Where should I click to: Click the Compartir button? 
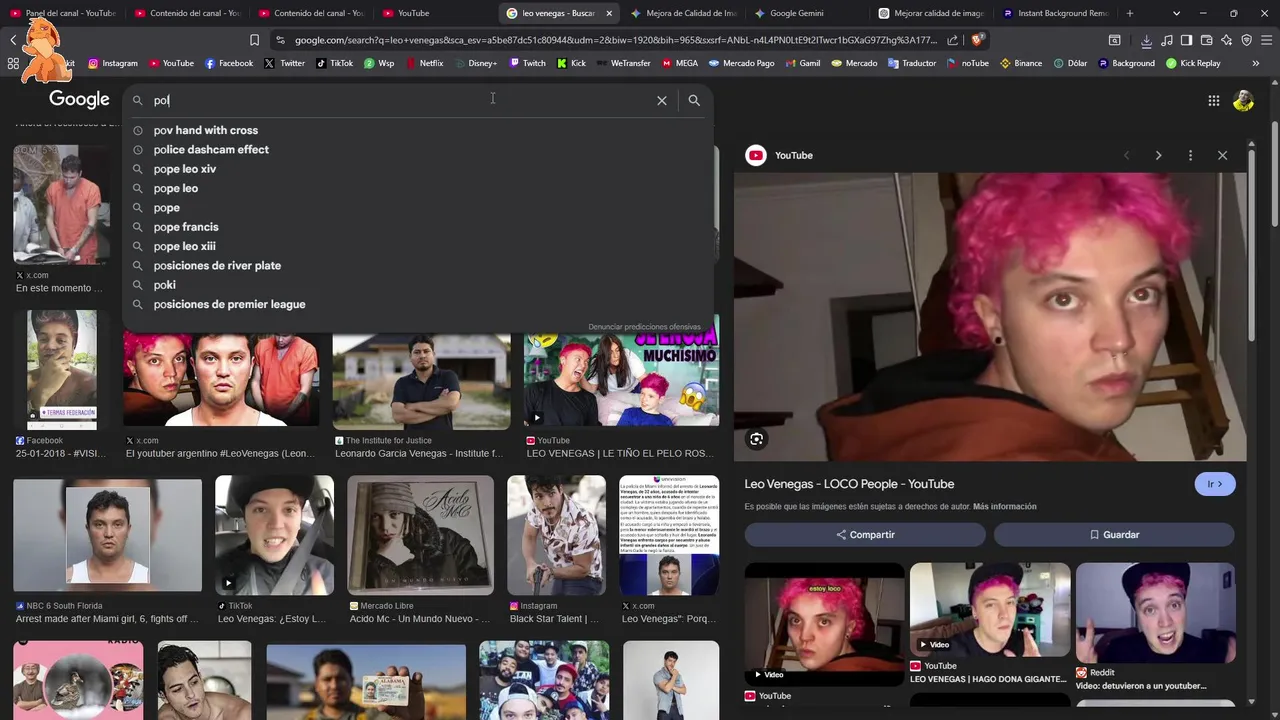[865, 535]
